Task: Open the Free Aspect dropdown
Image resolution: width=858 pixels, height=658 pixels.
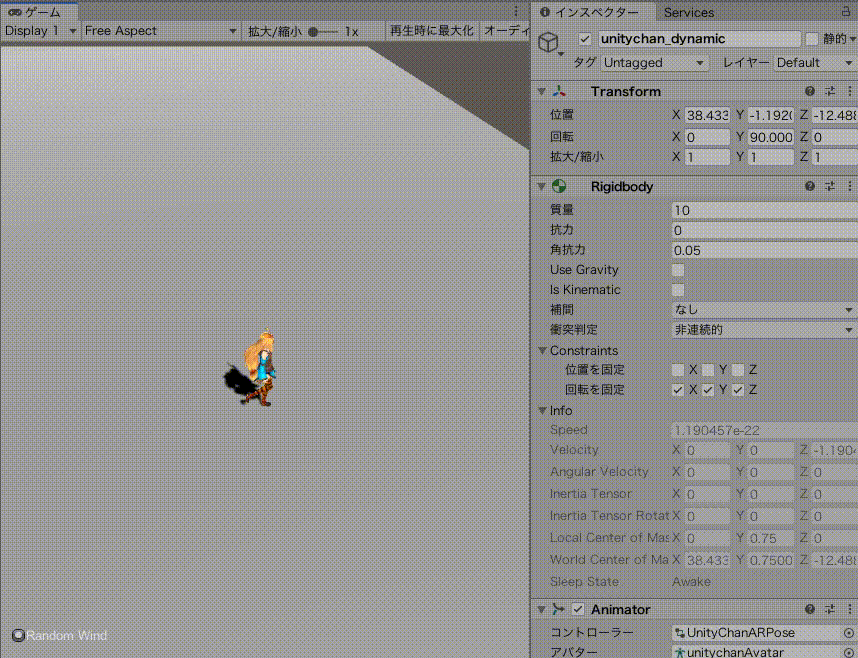Action: pyautogui.click(x=160, y=30)
